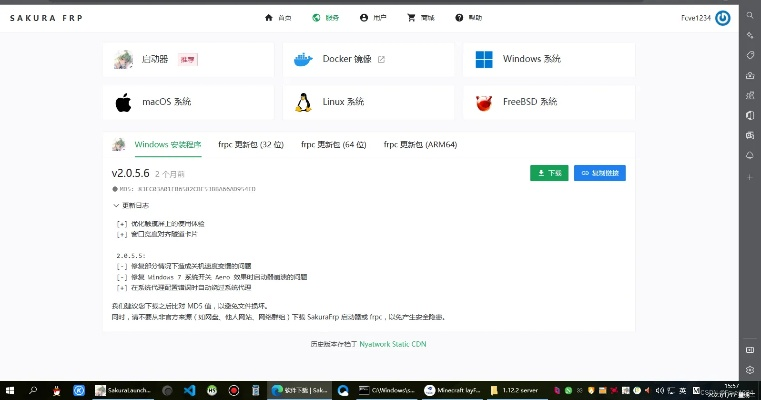Image resolution: width=761 pixels, height=400 pixels.
Task: Choose the Linux system card
Action: 368,102
